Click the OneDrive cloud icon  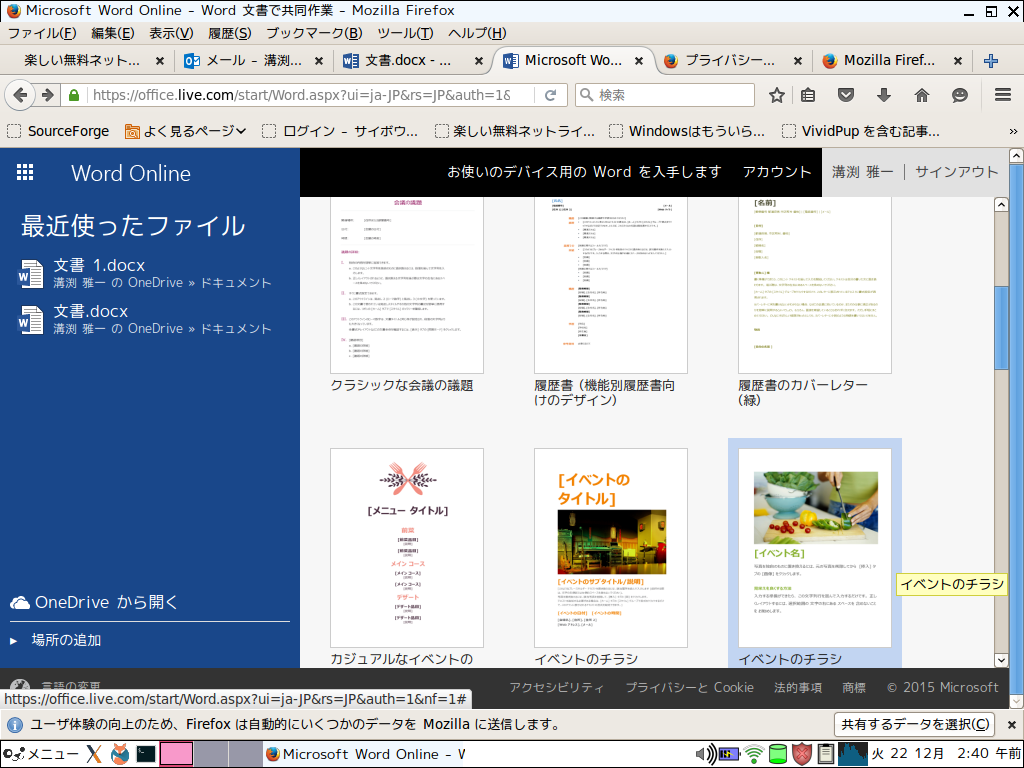(20, 602)
